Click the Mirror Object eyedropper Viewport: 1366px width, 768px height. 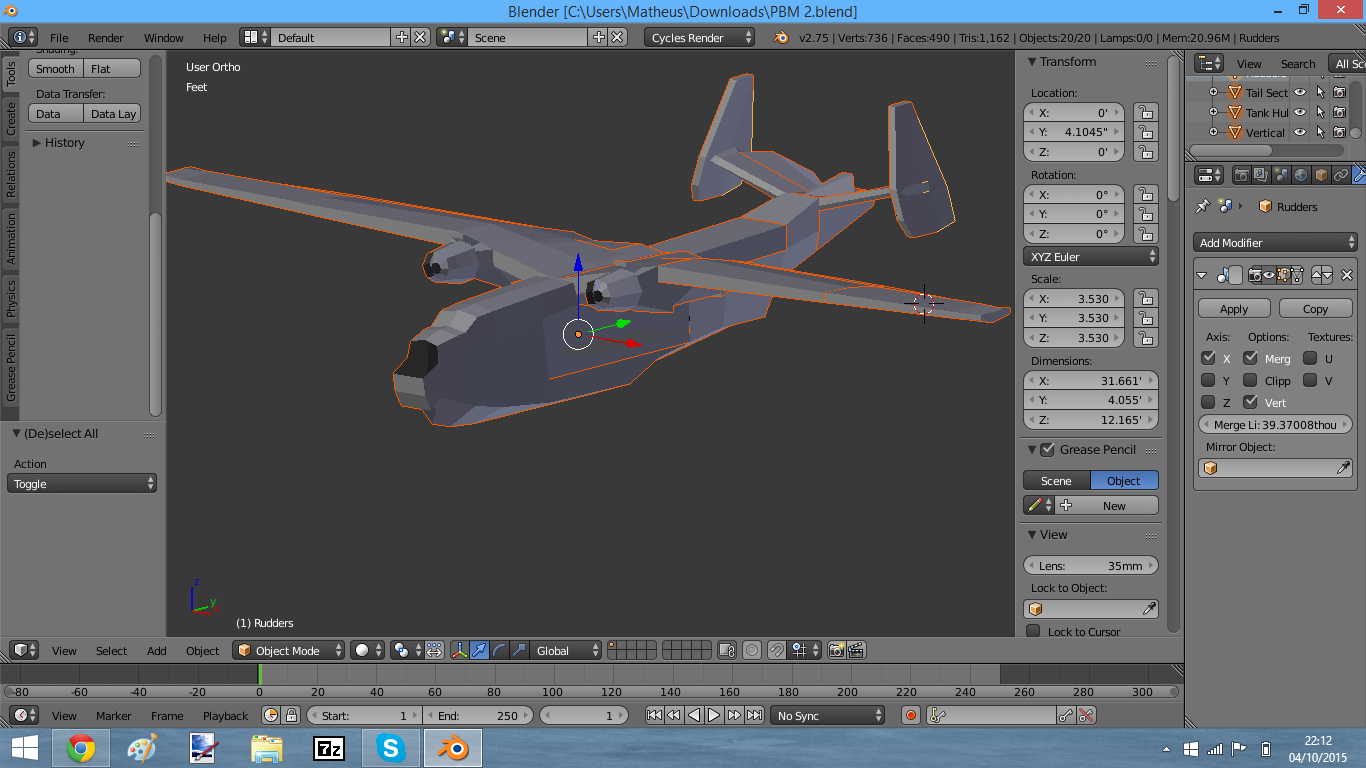pyautogui.click(x=1344, y=468)
